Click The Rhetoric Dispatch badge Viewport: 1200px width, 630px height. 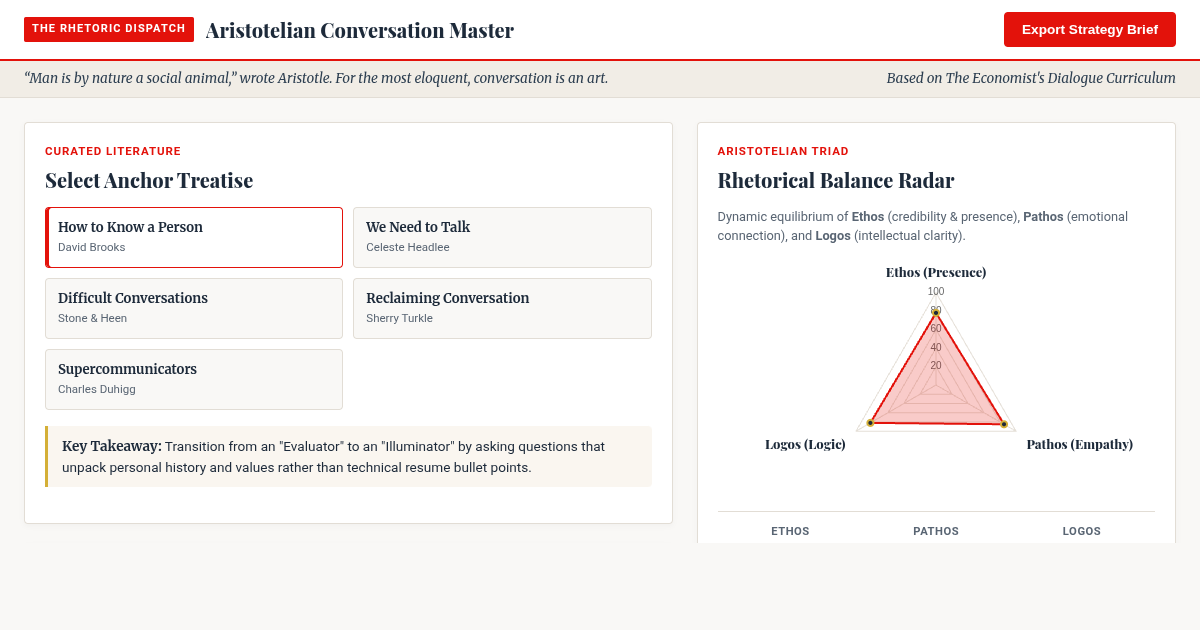tap(109, 29)
